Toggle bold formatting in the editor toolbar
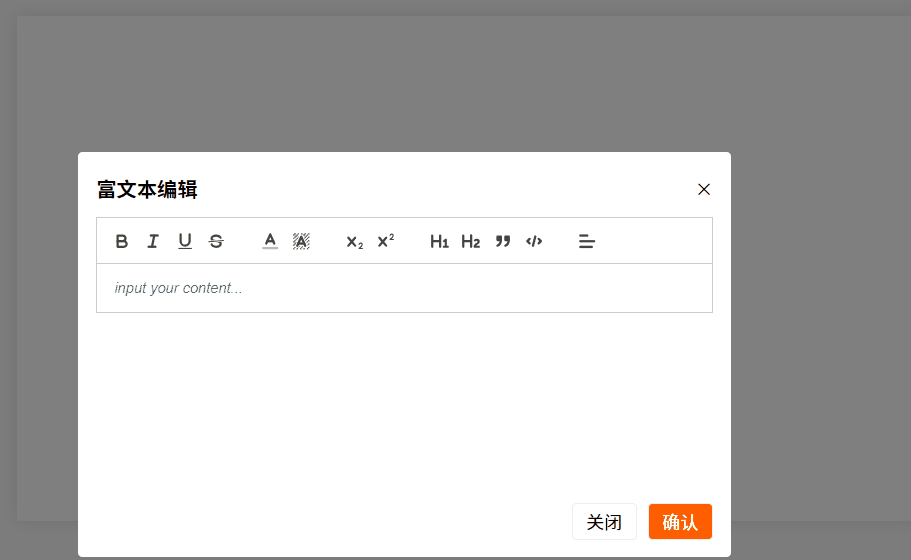911x560 pixels. pyautogui.click(x=121, y=241)
